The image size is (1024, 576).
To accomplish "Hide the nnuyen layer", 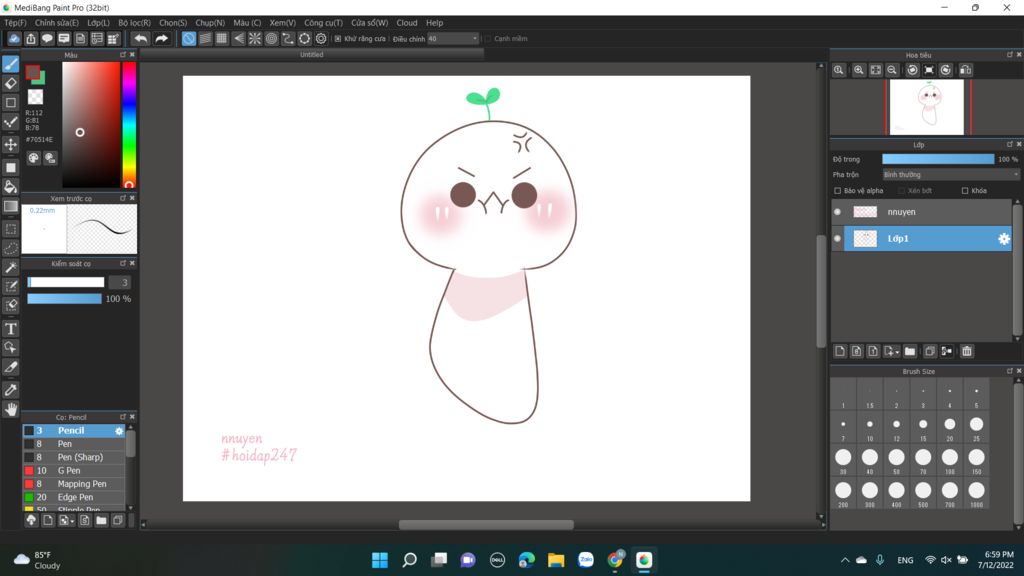I will pyautogui.click(x=837, y=212).
